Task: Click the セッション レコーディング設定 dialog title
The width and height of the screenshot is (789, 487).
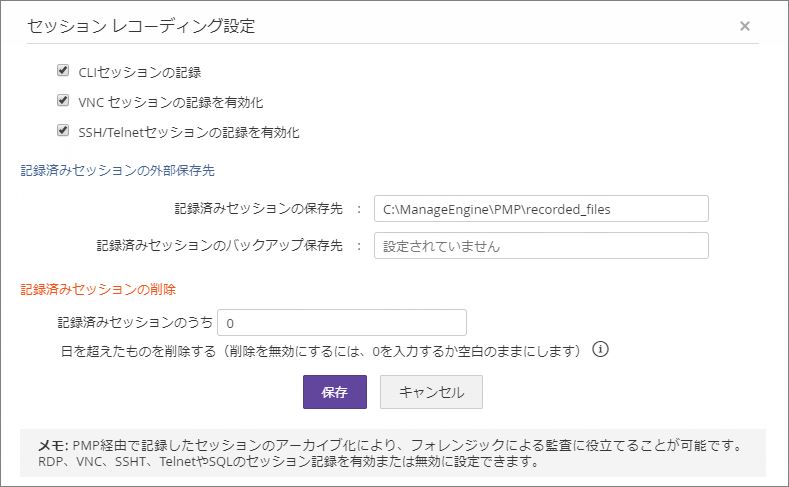Action: point(141,26)
